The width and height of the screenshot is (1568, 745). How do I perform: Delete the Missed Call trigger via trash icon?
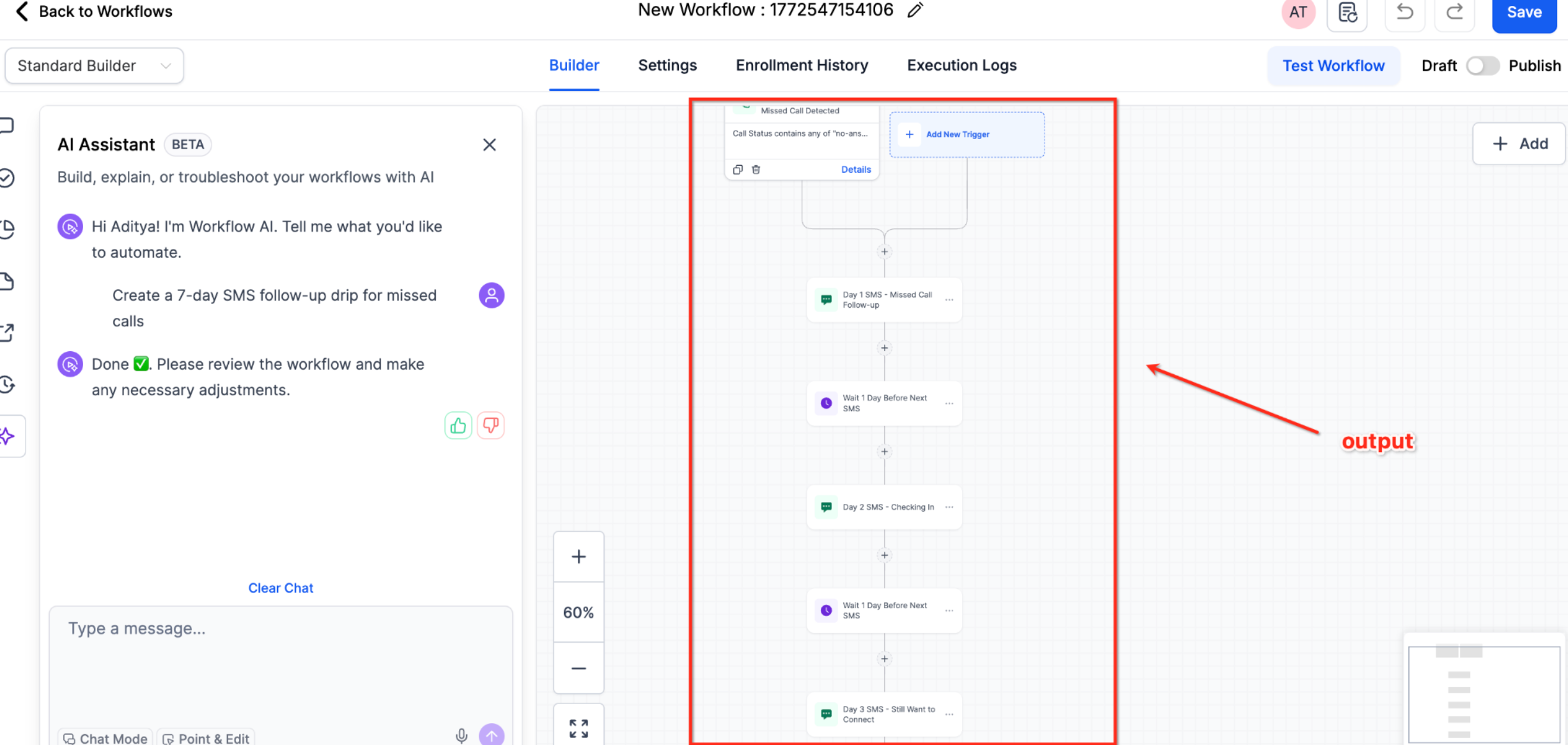[756, 170]
